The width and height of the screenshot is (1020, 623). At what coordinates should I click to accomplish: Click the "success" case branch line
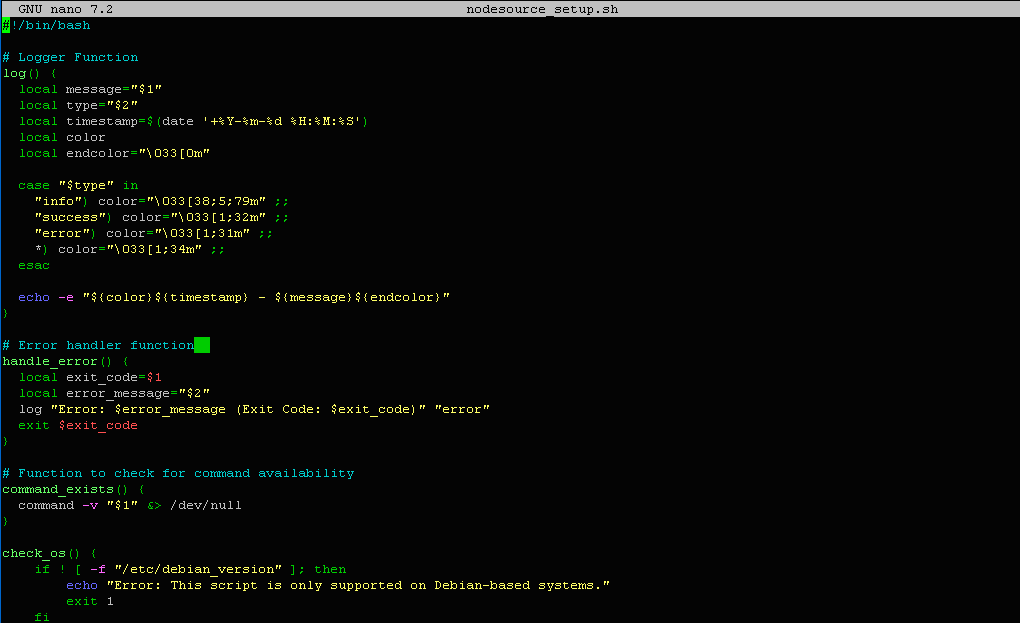point(160,217)
